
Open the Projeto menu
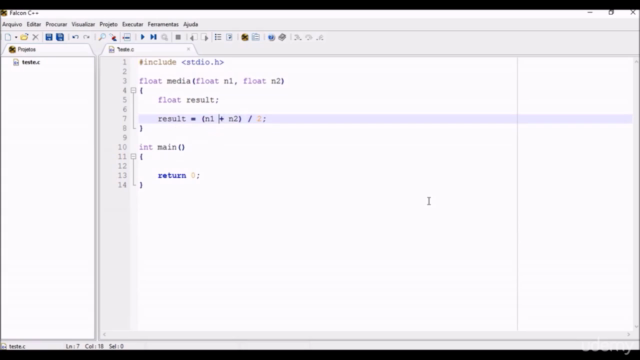click(x=109, y=24)
